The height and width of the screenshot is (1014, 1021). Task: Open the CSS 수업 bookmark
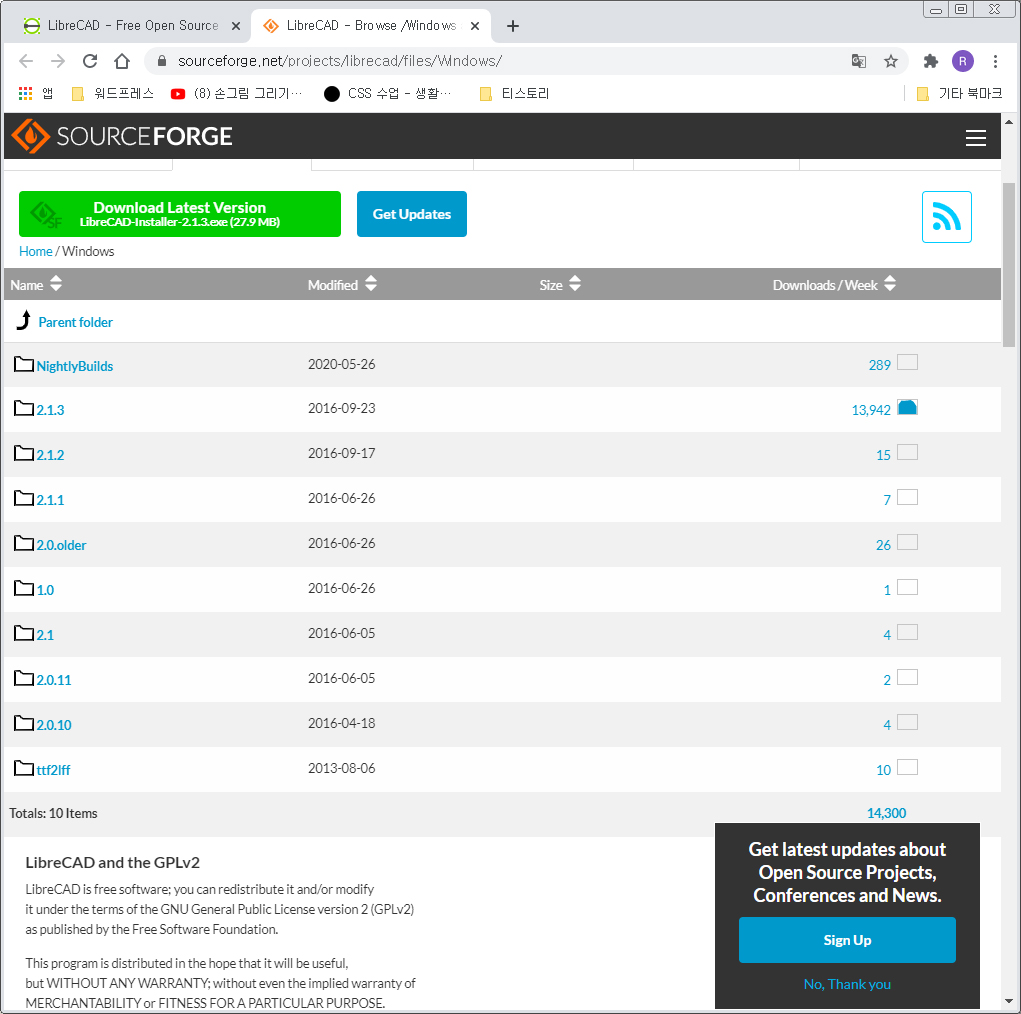click(x=388, y=94)
